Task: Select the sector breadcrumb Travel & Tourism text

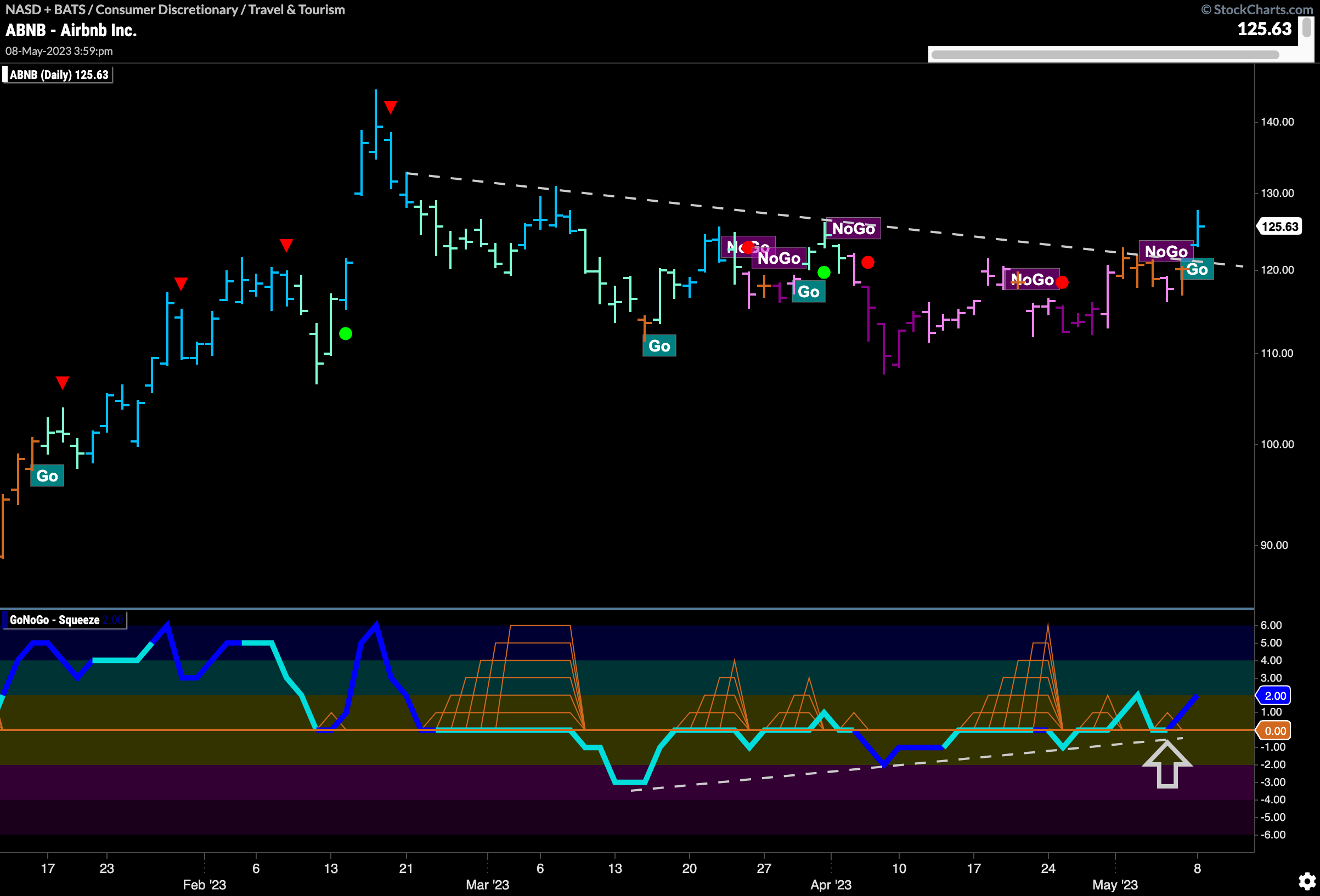Action: coord(296,10)
